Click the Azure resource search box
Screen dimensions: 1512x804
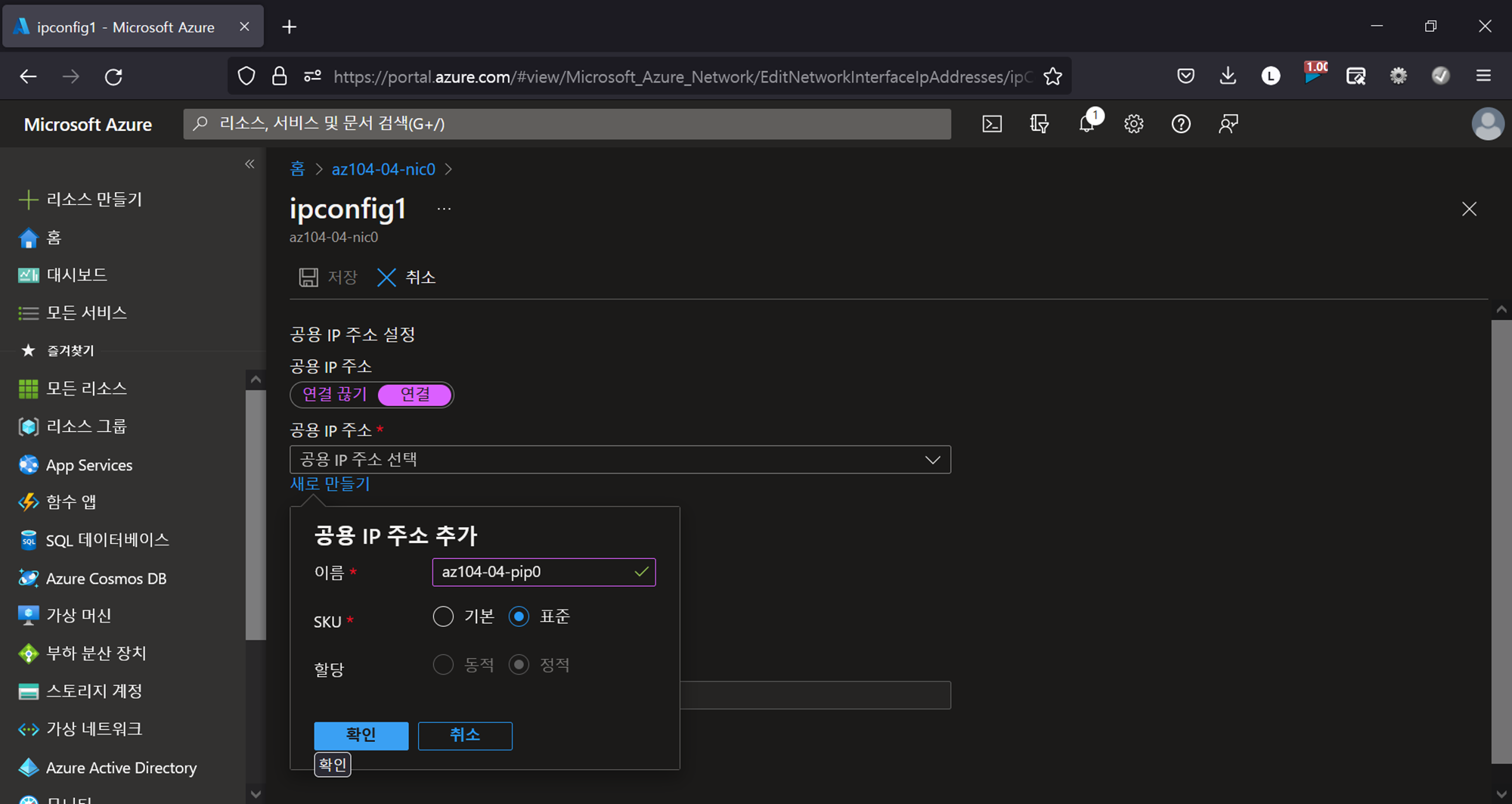(x=567, y=124)
